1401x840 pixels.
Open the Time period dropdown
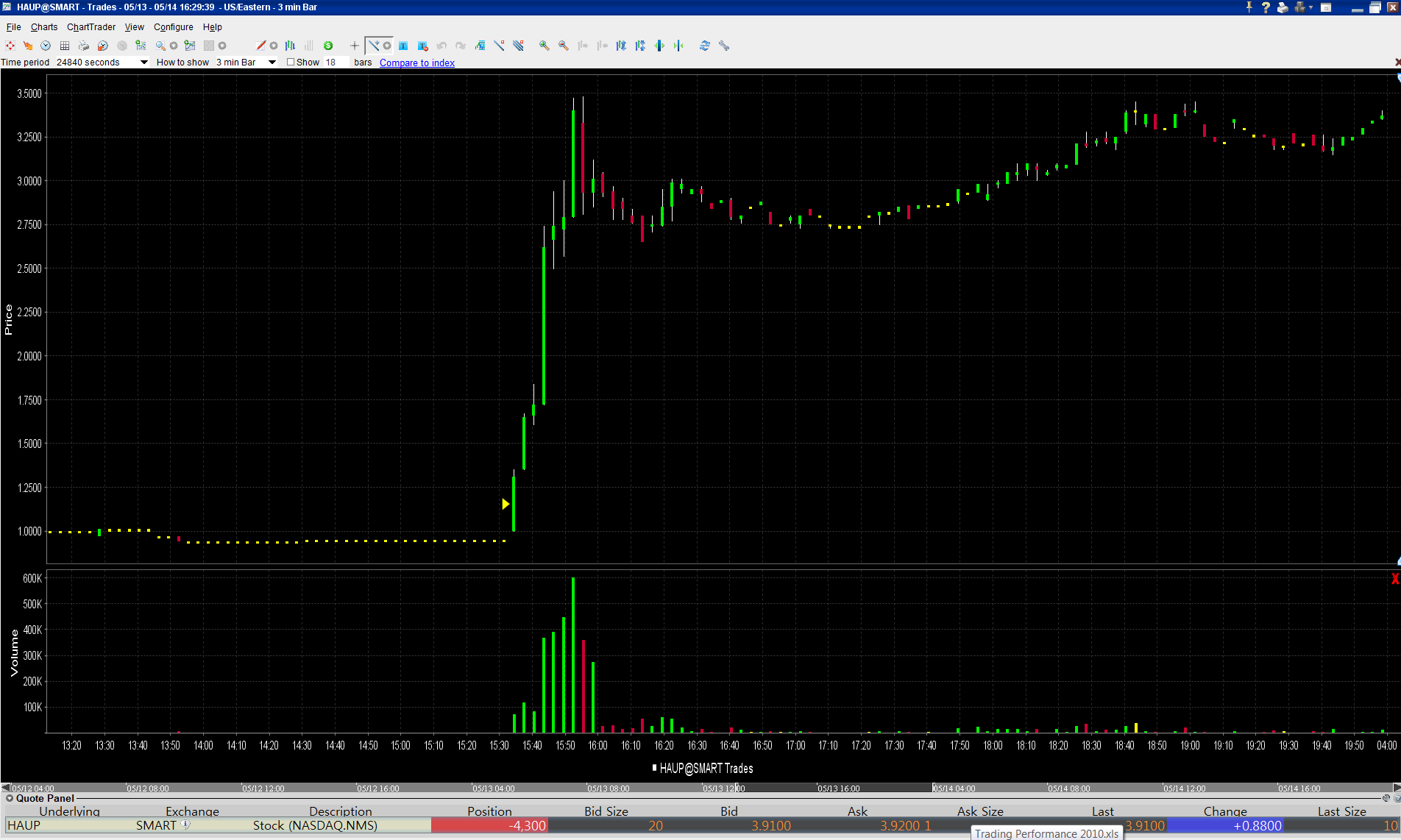[143, 63]
